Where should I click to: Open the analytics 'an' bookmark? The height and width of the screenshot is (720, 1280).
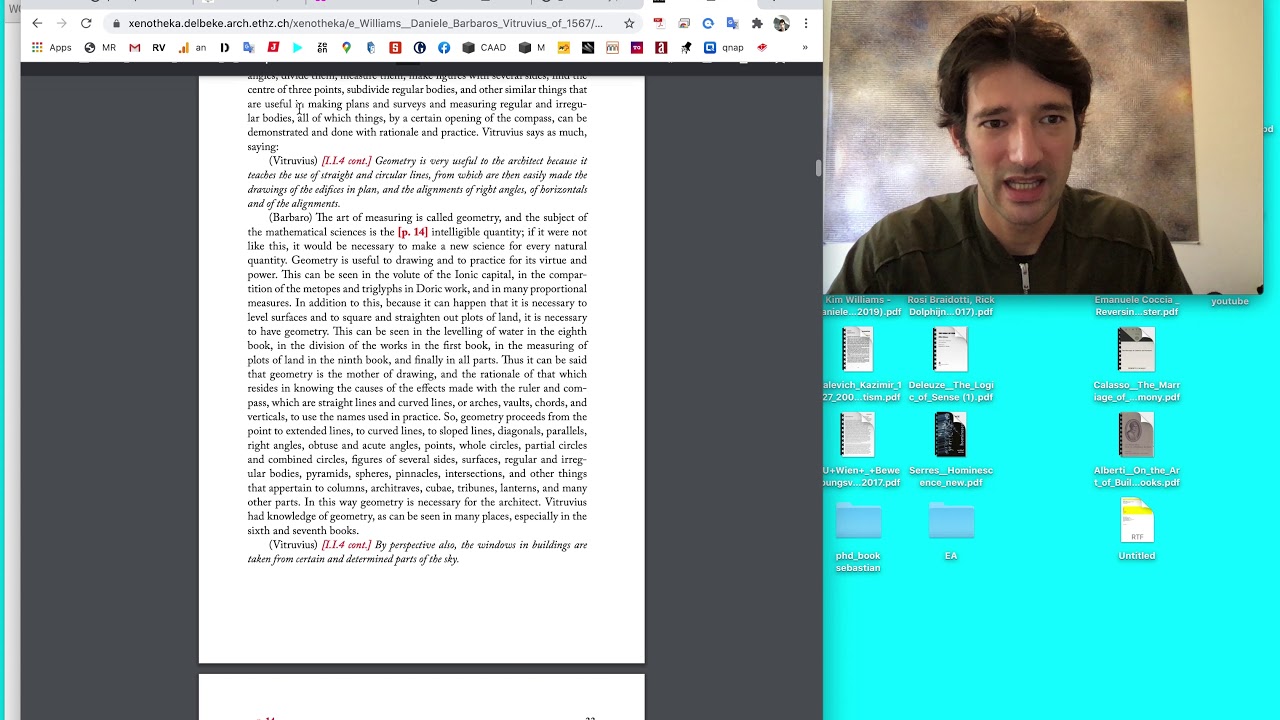tap(192, 47)
